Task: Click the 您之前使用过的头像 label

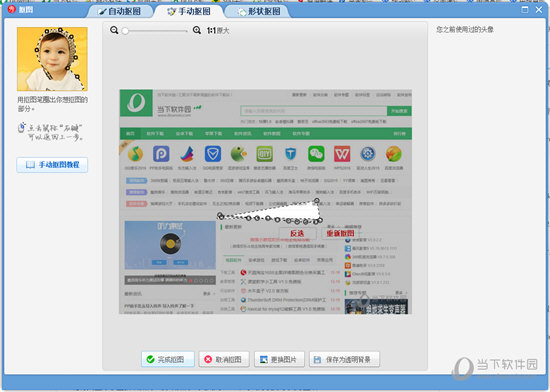Action: pyautogui.click(x=465, y=29)
